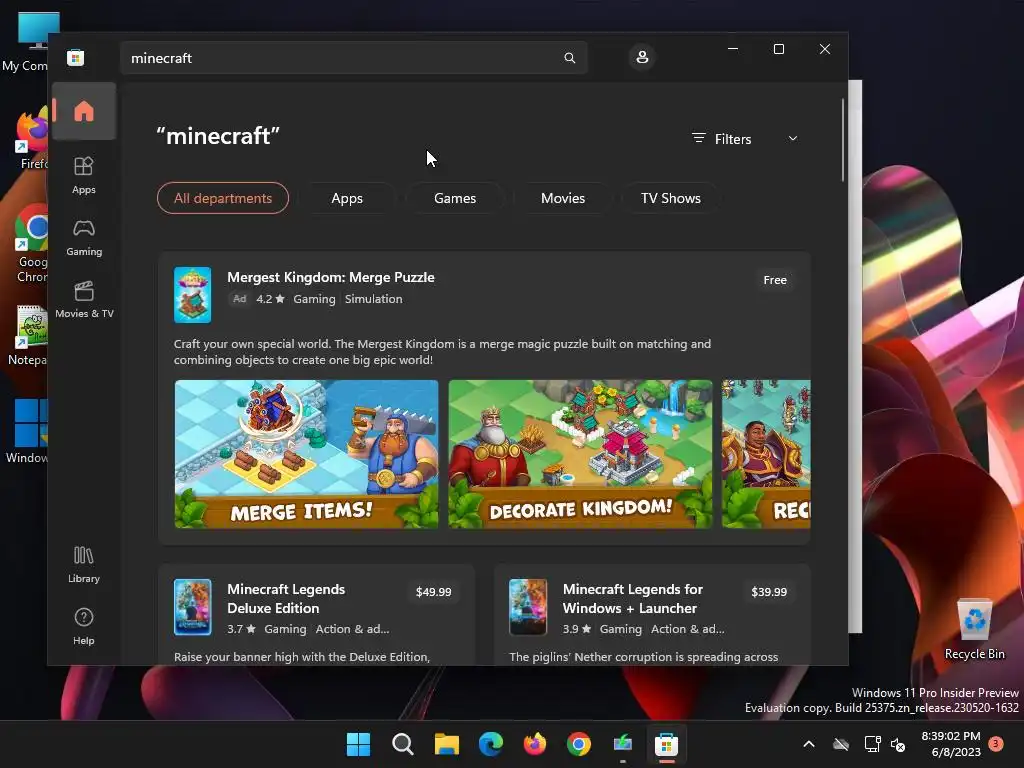Open the clock and date flyout
Viewport: 1024px width, 768px height.
950,744
